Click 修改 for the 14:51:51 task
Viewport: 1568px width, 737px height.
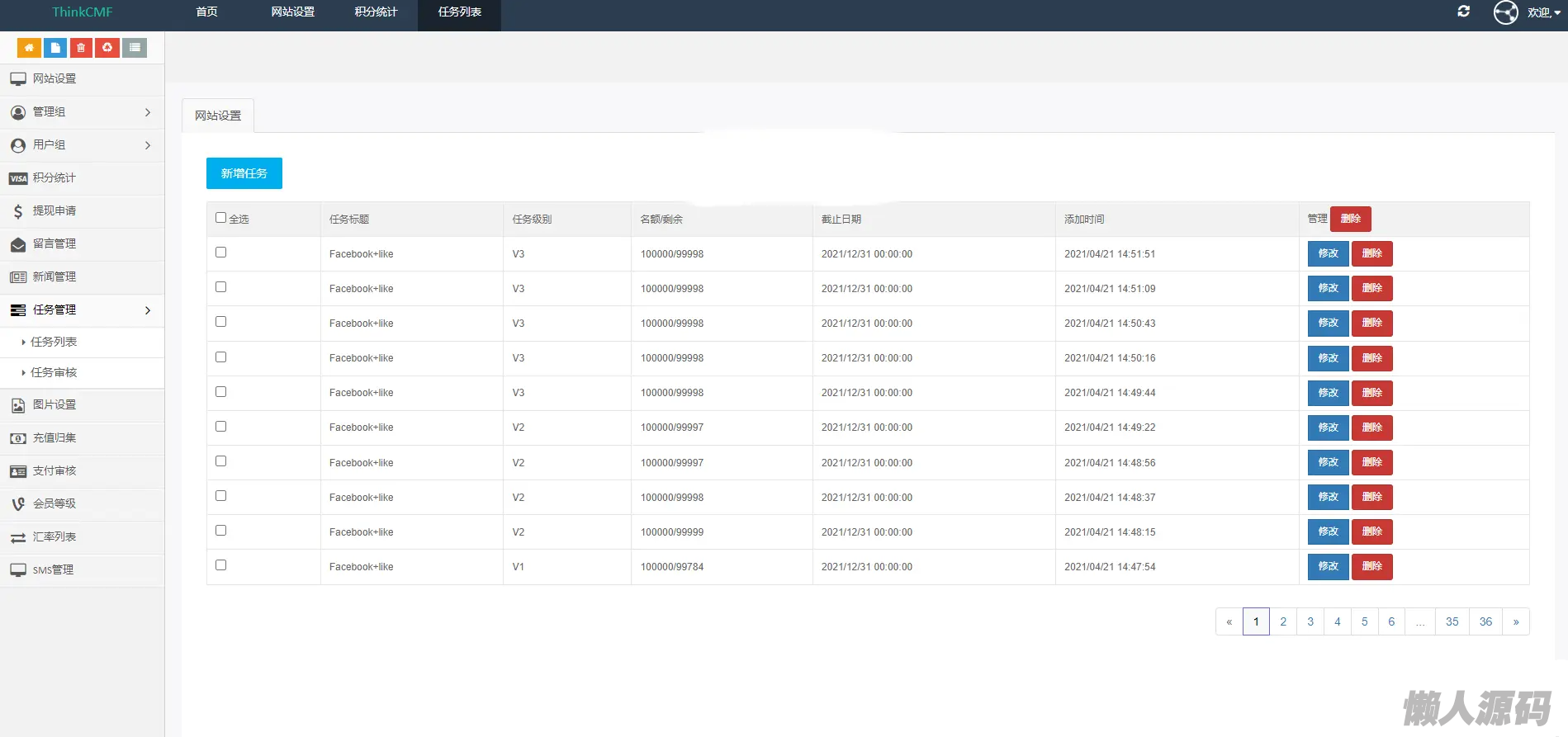pos(1328,253)
